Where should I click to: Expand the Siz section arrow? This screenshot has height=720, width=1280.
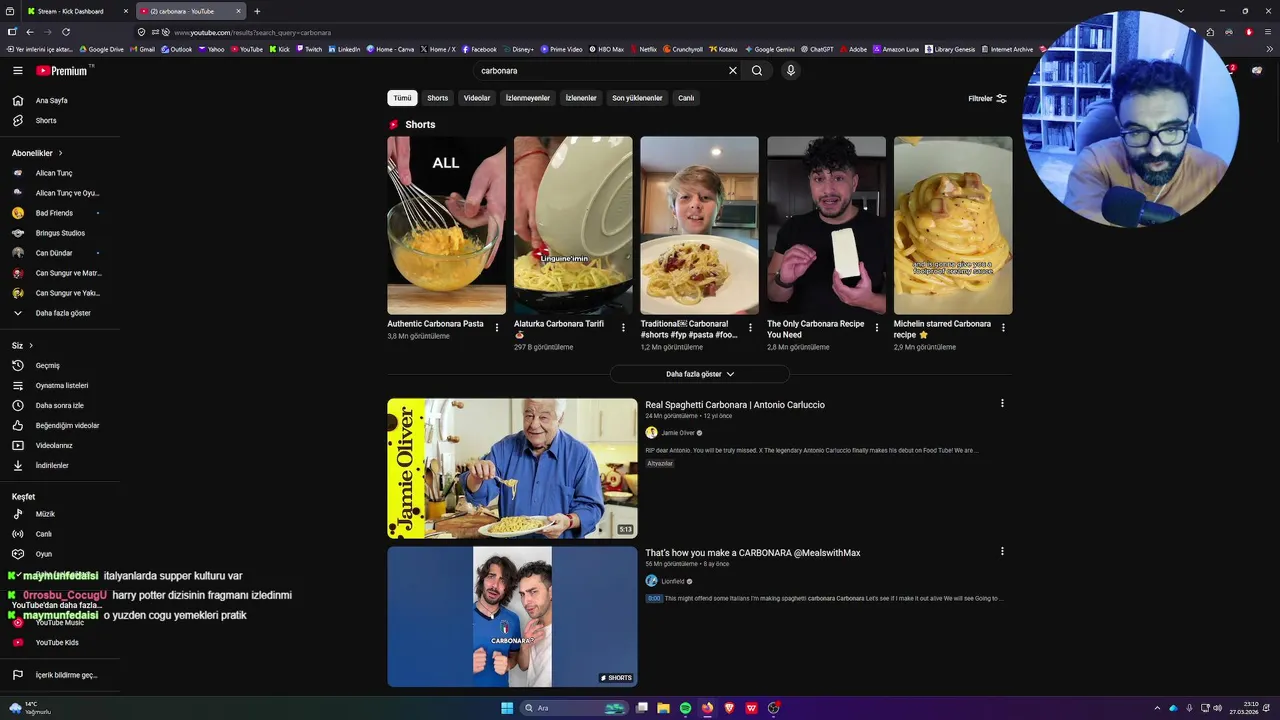[x=31, y=346]
